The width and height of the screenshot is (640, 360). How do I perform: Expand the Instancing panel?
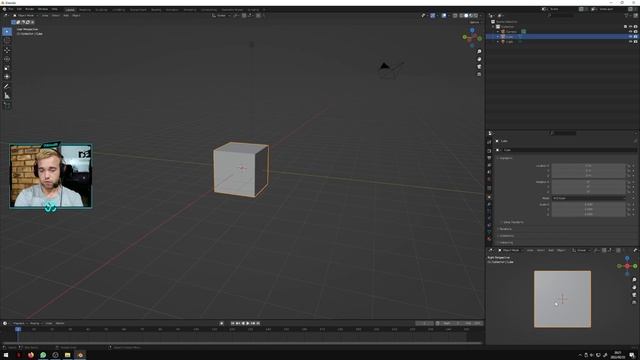coord(507,243)
